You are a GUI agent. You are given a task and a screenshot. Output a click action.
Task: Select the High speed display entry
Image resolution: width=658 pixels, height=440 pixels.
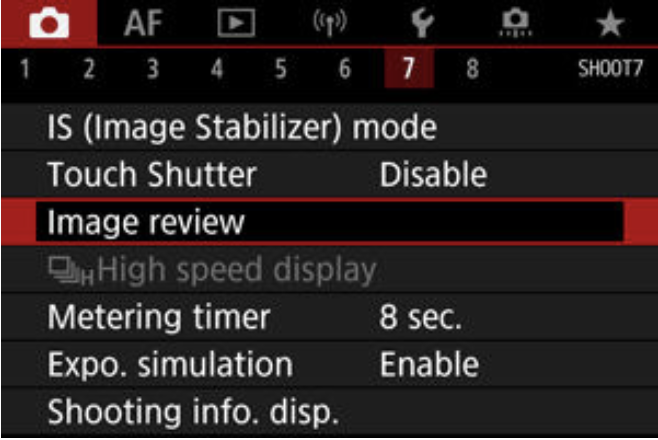tap(329, 269)
